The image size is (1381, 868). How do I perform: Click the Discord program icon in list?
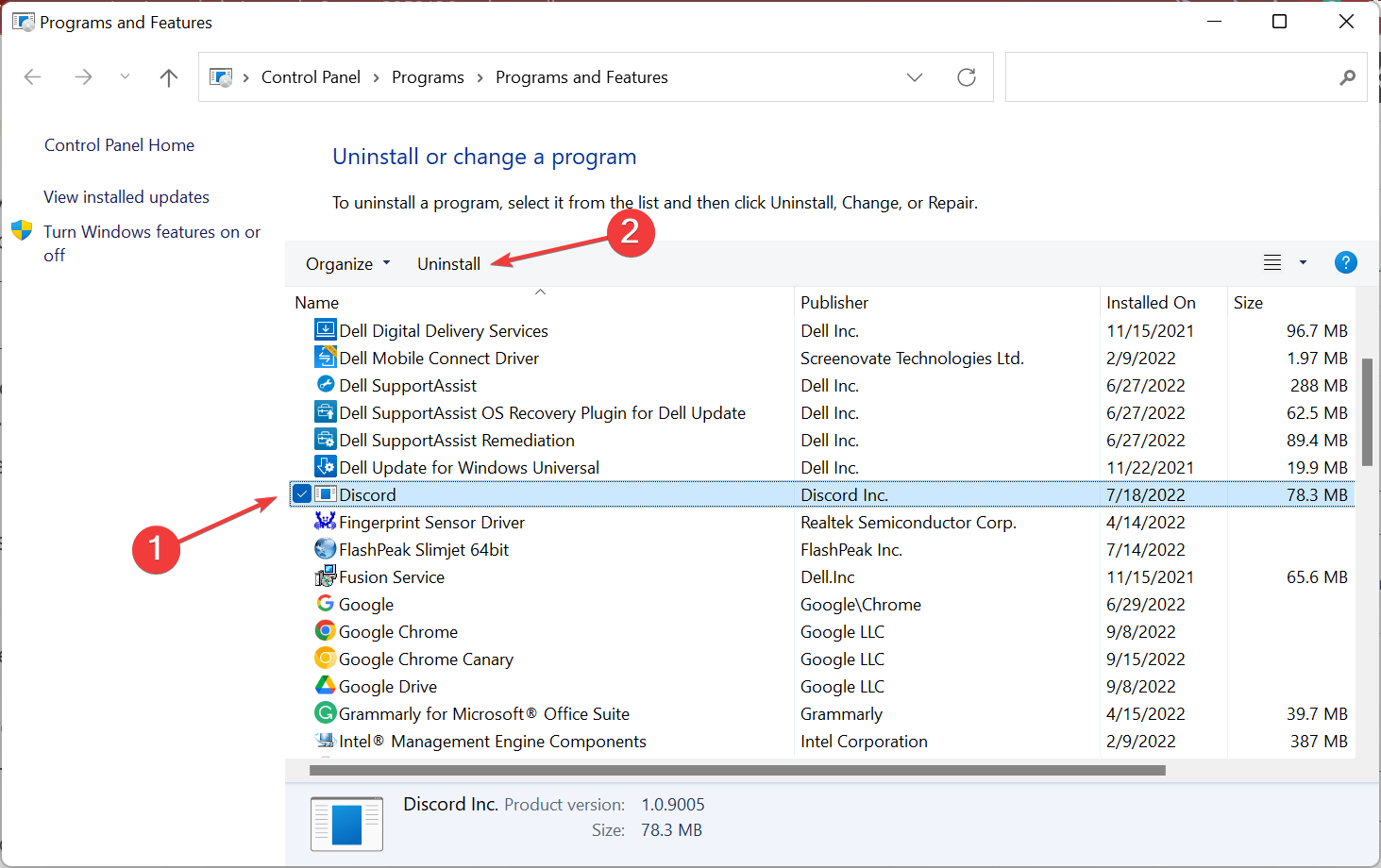coord(325,493)
